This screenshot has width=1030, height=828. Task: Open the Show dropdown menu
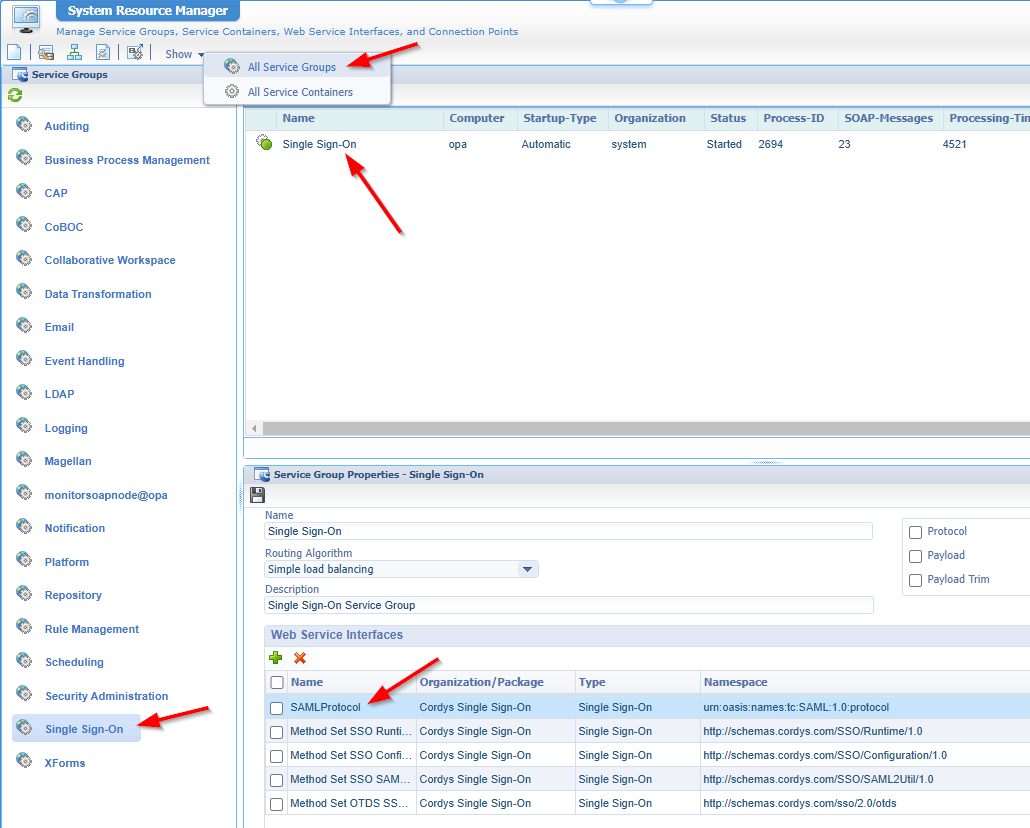pos(182,54)
